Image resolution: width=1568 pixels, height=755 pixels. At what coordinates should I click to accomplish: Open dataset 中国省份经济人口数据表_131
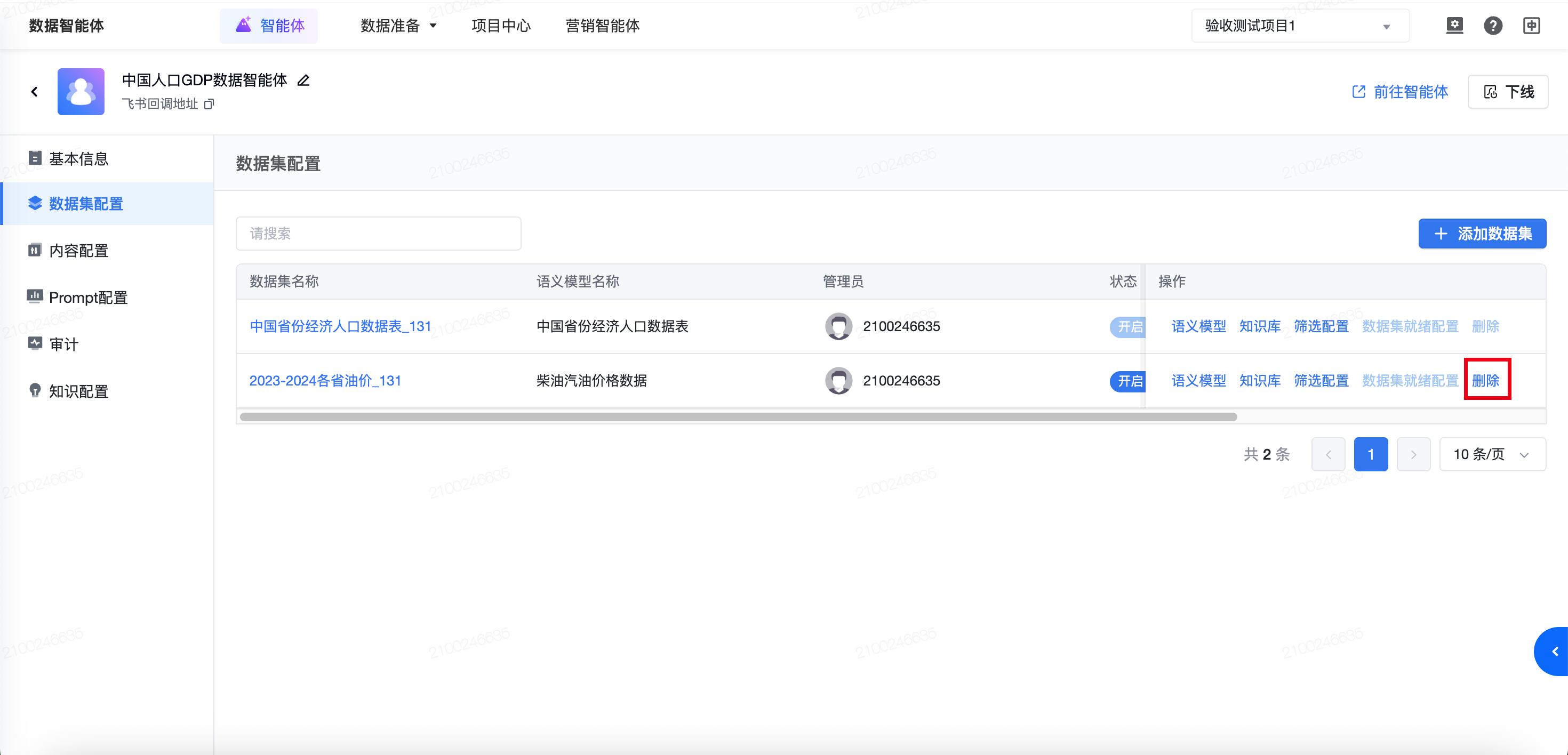point(340,327)
